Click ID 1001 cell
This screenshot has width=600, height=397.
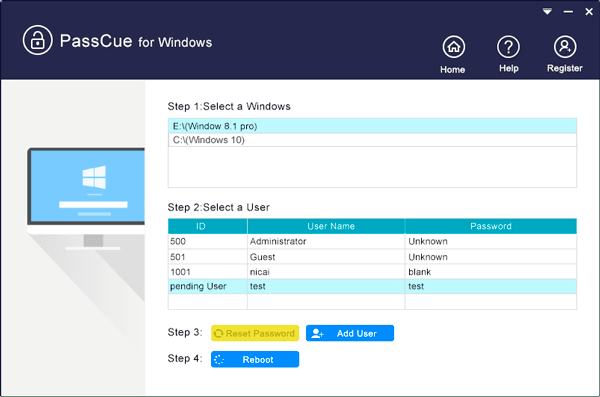click(x=207, y=272)
